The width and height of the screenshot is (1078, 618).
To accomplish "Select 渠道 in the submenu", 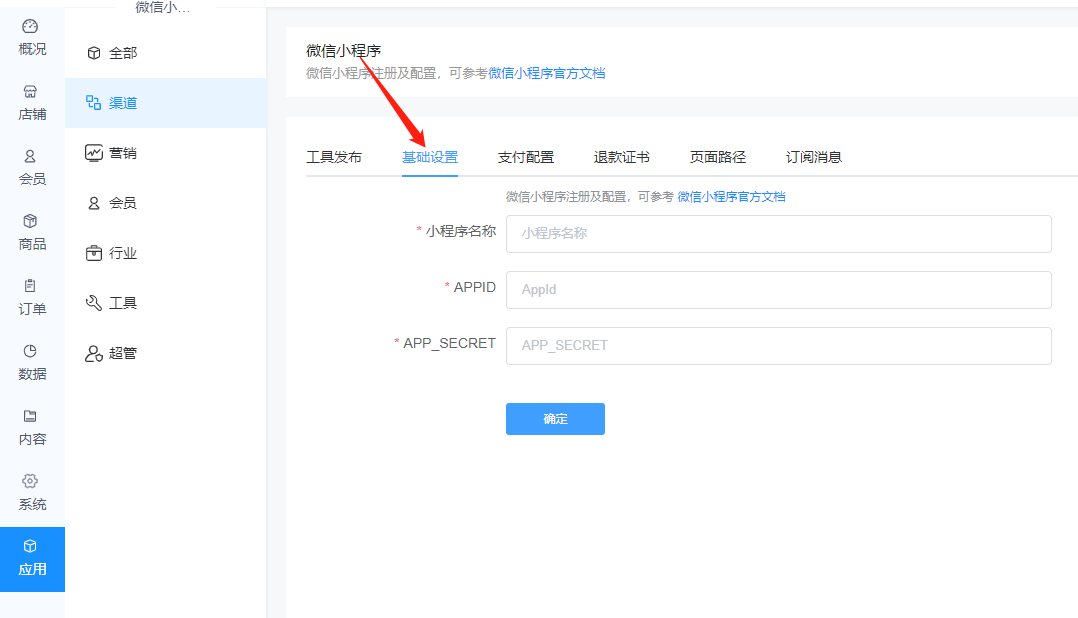I will tap(123, 103).
